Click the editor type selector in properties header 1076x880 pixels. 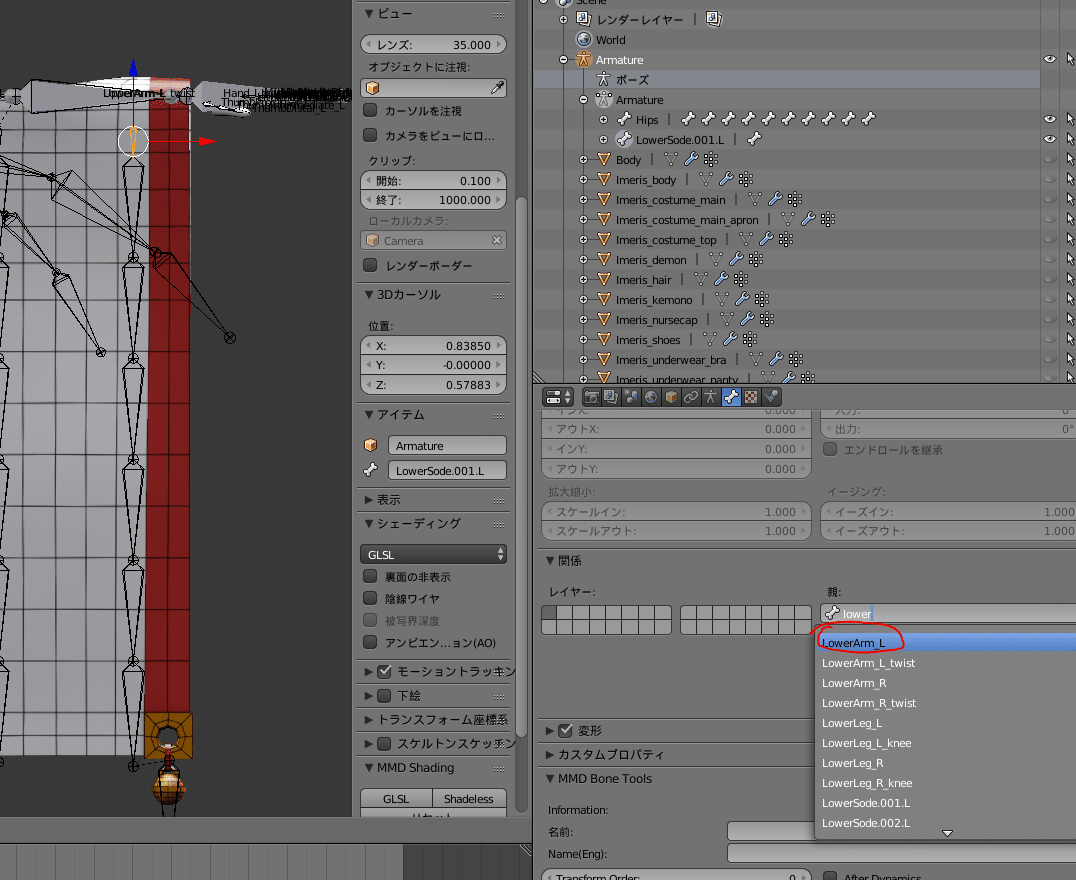558,397
